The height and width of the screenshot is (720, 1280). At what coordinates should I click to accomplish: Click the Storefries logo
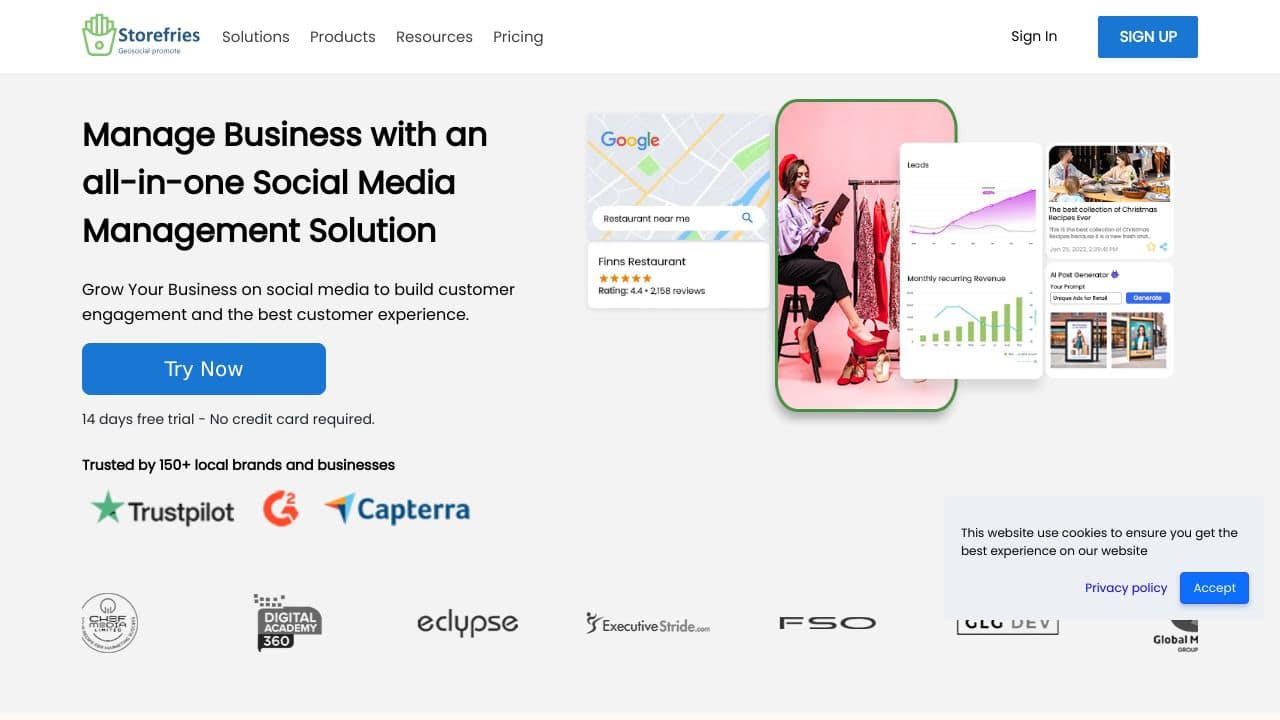click(141, 36)
